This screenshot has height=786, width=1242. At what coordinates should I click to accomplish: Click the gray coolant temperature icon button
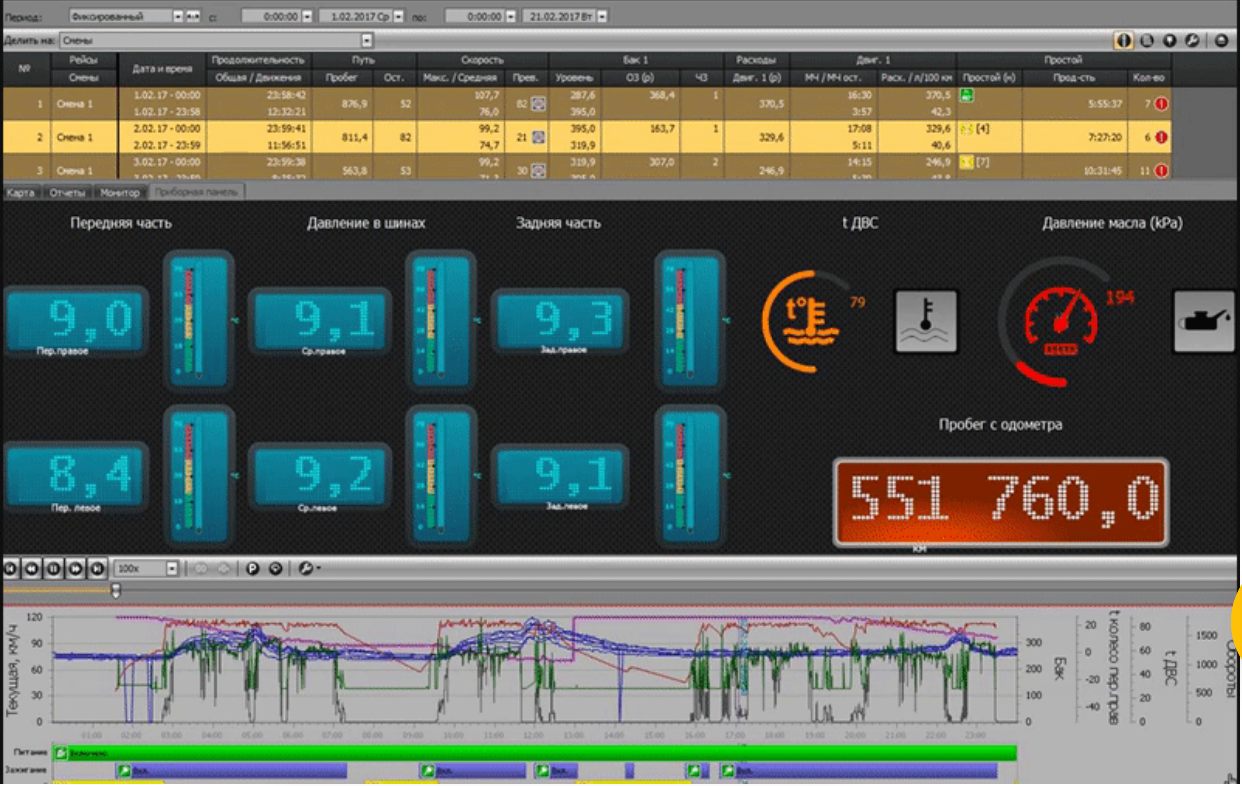point(926,321)
